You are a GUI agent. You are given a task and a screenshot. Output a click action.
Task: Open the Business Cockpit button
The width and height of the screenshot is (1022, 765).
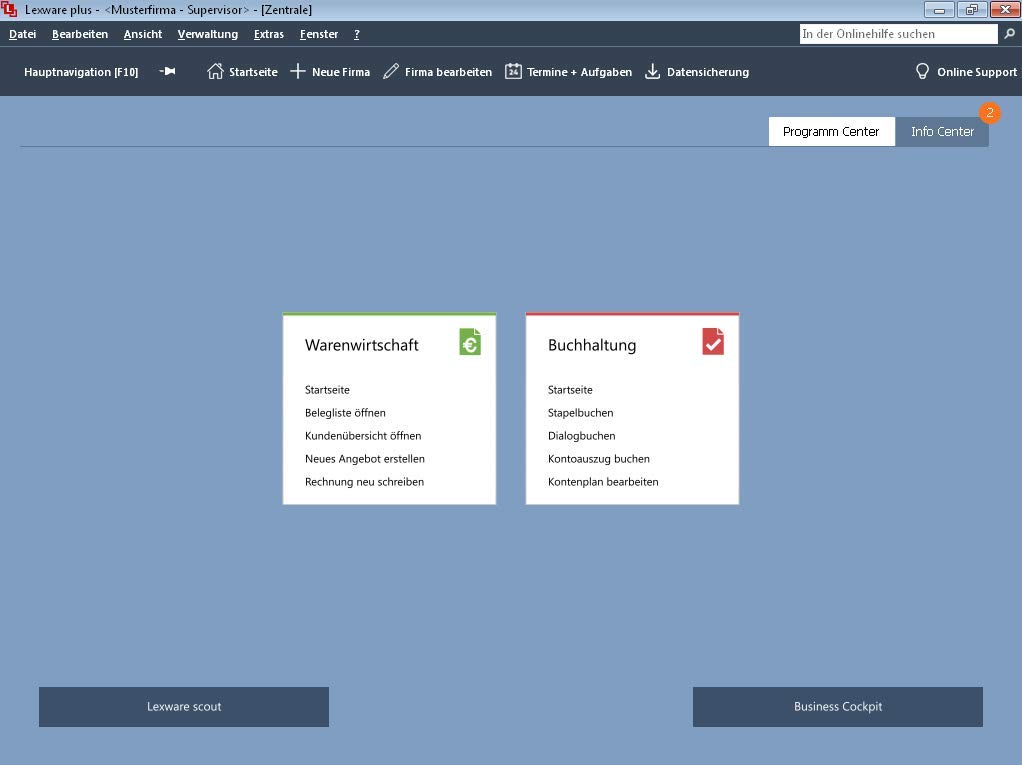pyautogui.click(x=838, y=706)
